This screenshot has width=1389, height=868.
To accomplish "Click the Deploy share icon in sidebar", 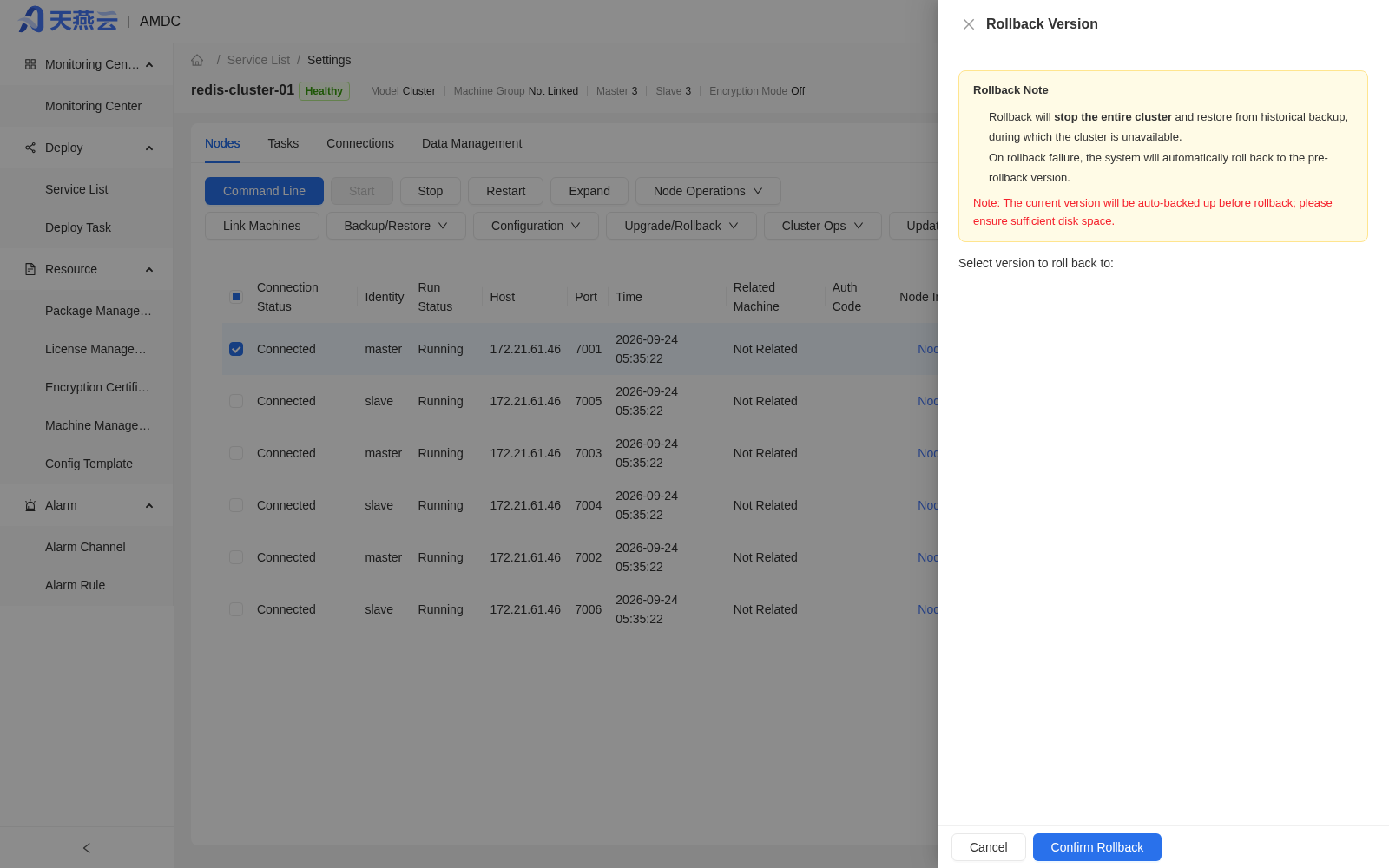I will (30, 148).
